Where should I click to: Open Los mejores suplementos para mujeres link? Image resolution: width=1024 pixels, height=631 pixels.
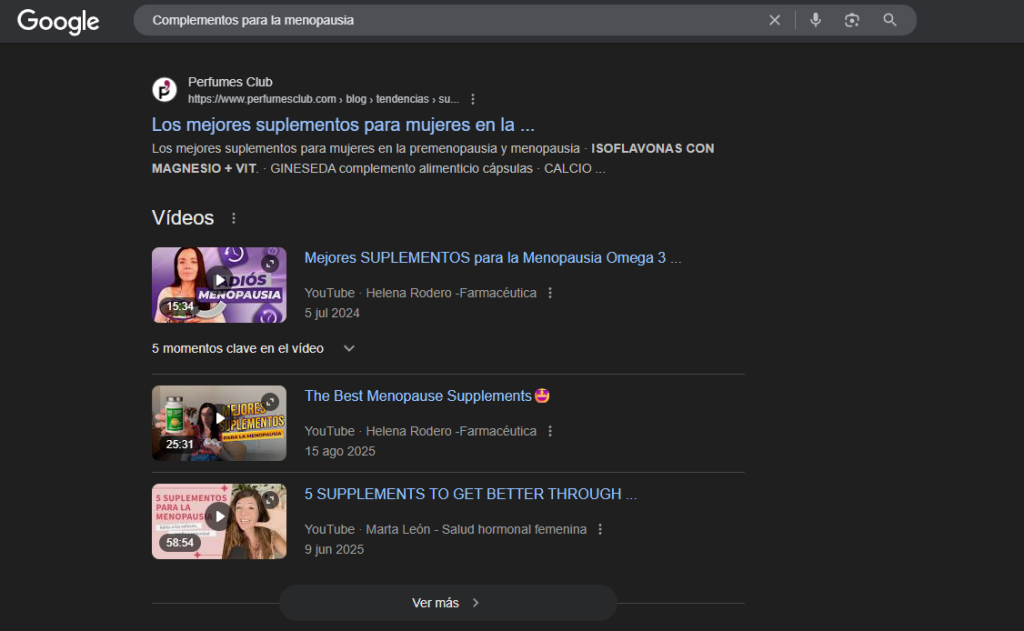point(343,125)
